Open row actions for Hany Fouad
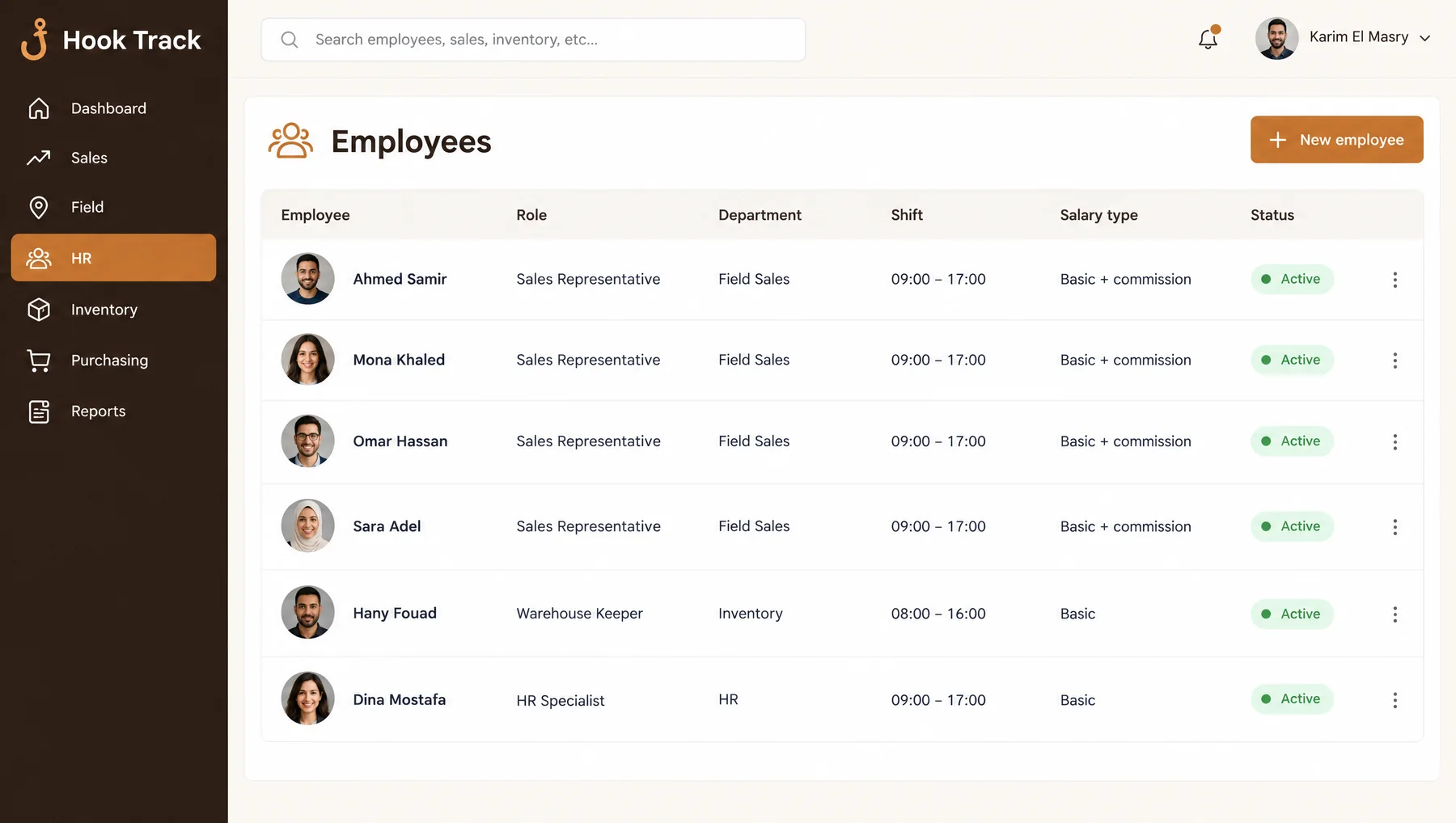 tap(1395, 614)
